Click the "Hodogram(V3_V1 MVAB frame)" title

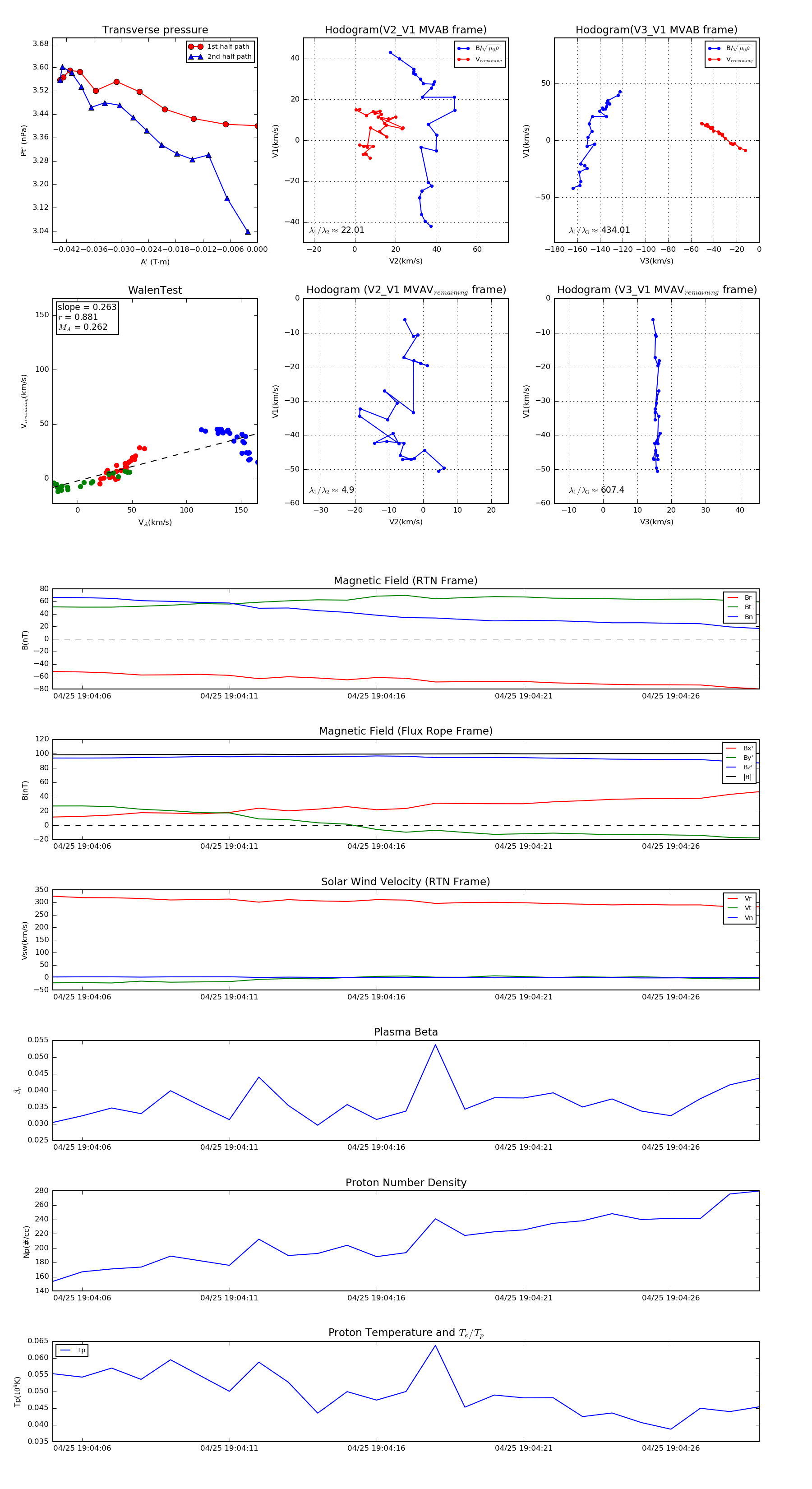click(x=656, y=29)
